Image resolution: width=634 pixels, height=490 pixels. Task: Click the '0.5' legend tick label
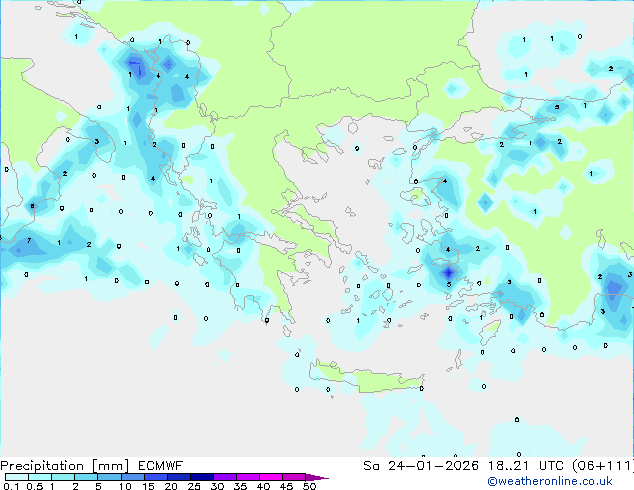point(35,486)
